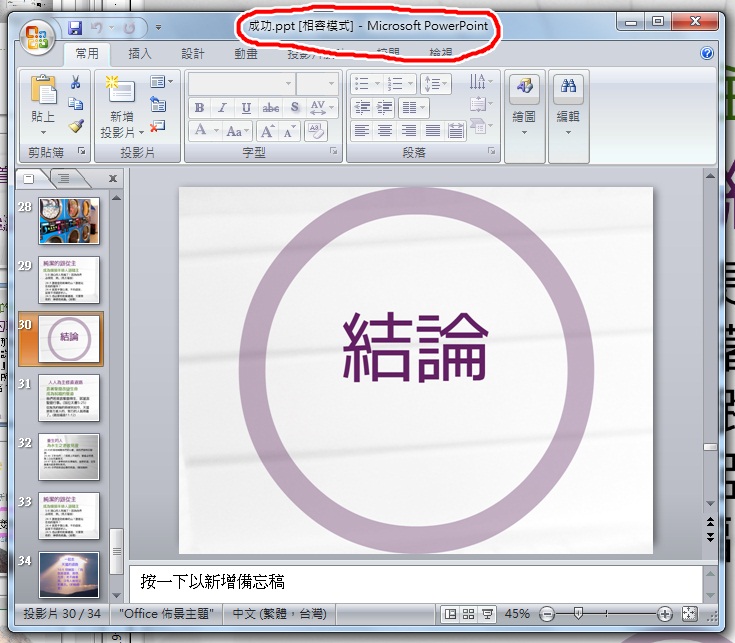Open Font Color A dropdown arrow
The height and width of the screenshot is (643, 735).
pos(217,131)
